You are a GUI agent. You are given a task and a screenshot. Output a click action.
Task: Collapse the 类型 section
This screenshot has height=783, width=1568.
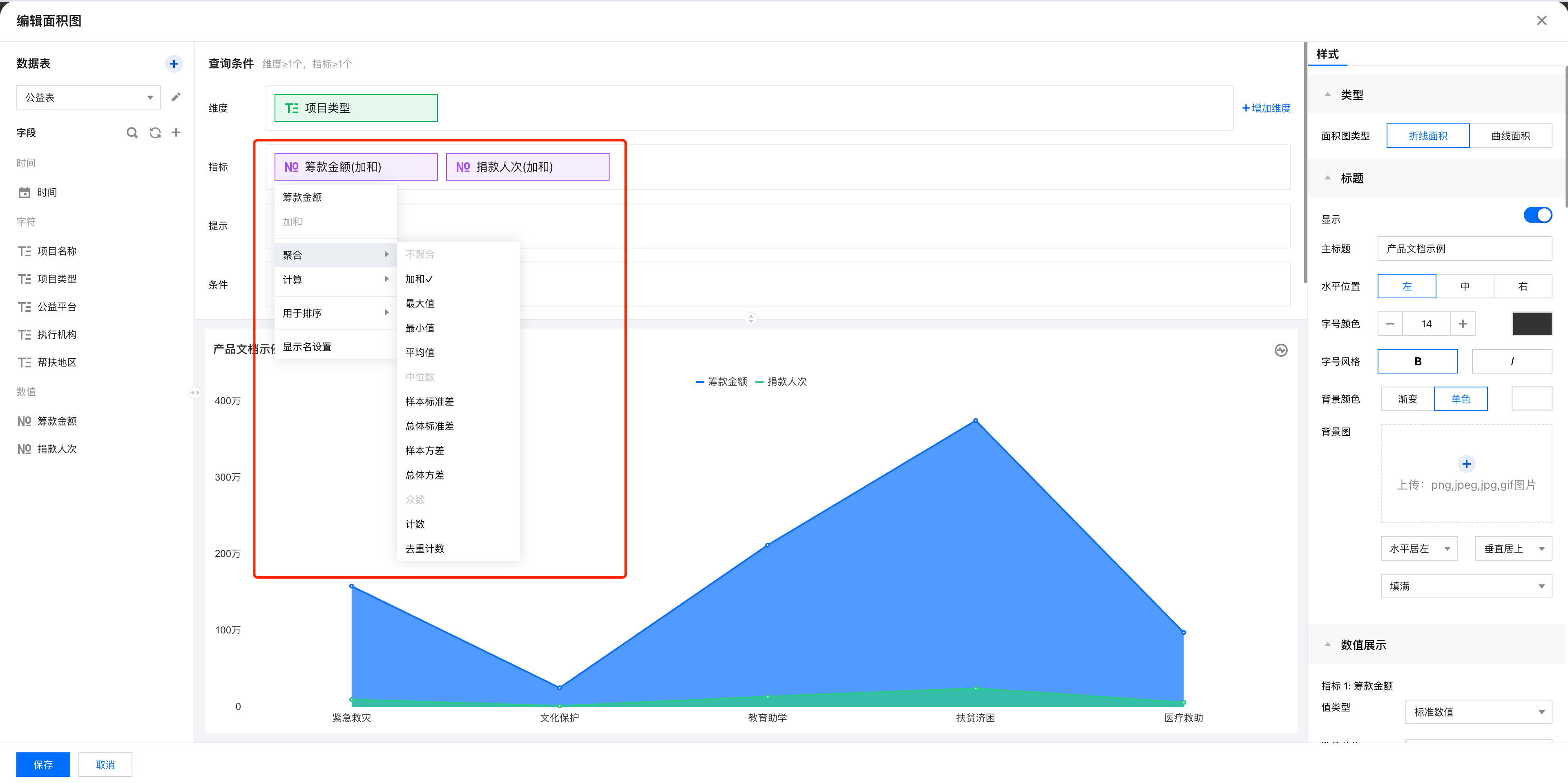point(1327,94)
